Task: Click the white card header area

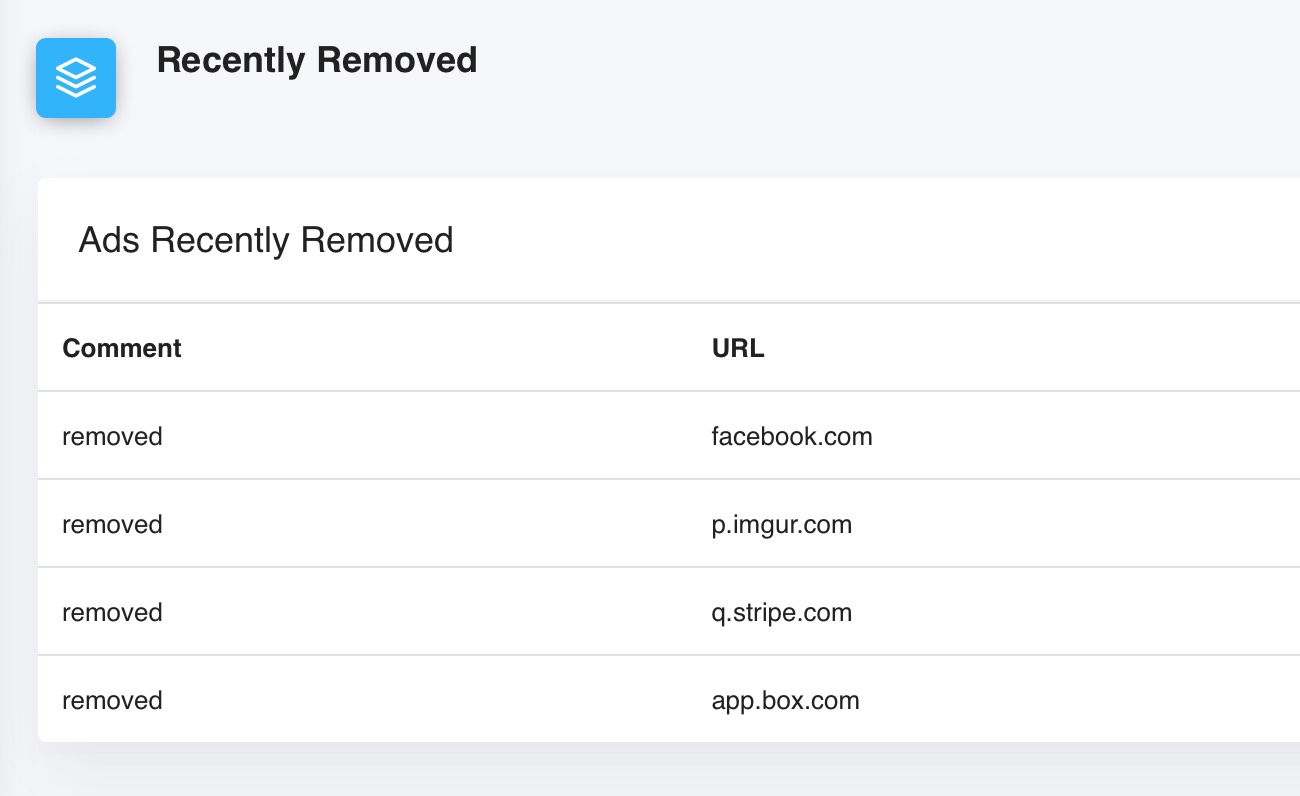Action: 669,240
